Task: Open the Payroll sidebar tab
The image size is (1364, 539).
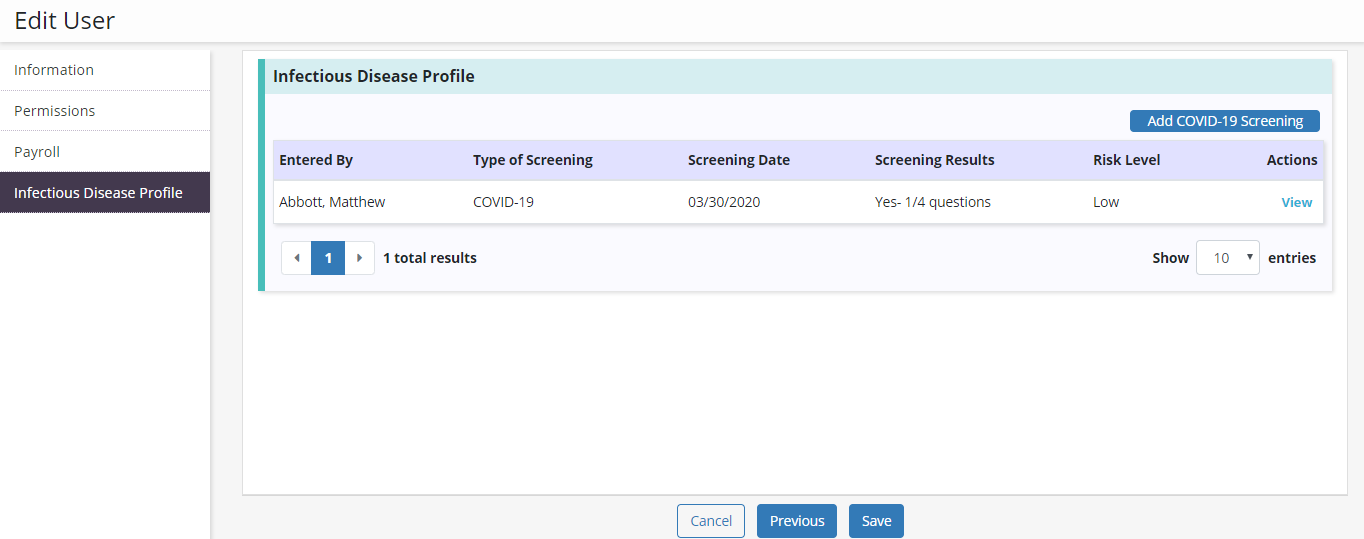Action: point(37,152)
